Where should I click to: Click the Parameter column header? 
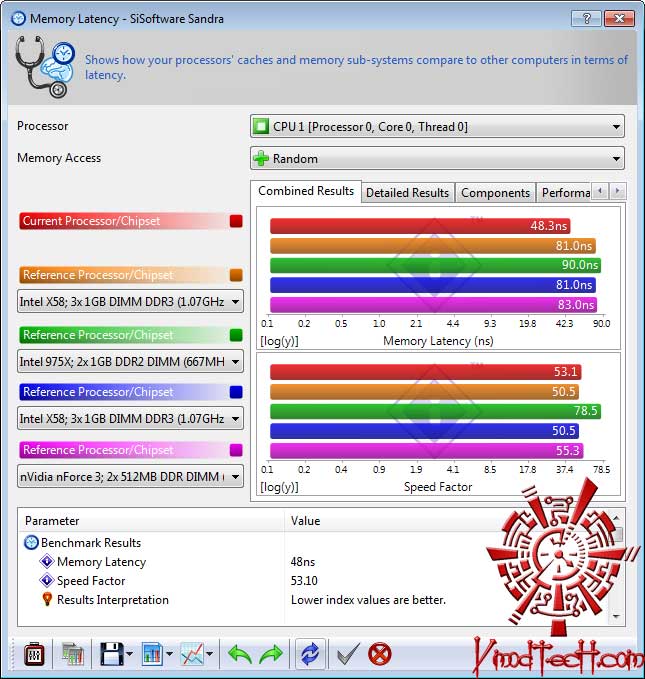151,521
